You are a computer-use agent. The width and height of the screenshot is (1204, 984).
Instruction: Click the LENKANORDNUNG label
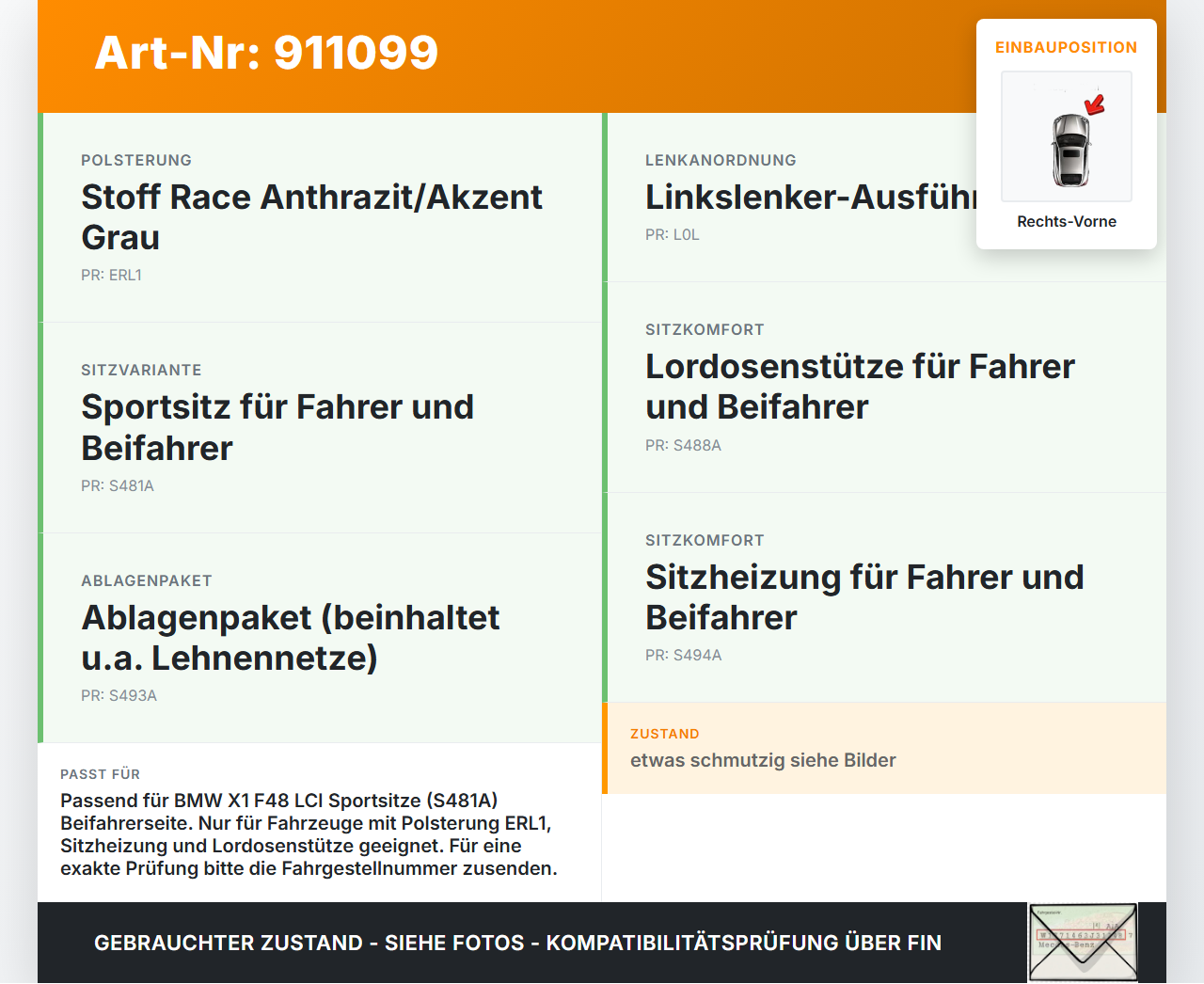[721, 160]
